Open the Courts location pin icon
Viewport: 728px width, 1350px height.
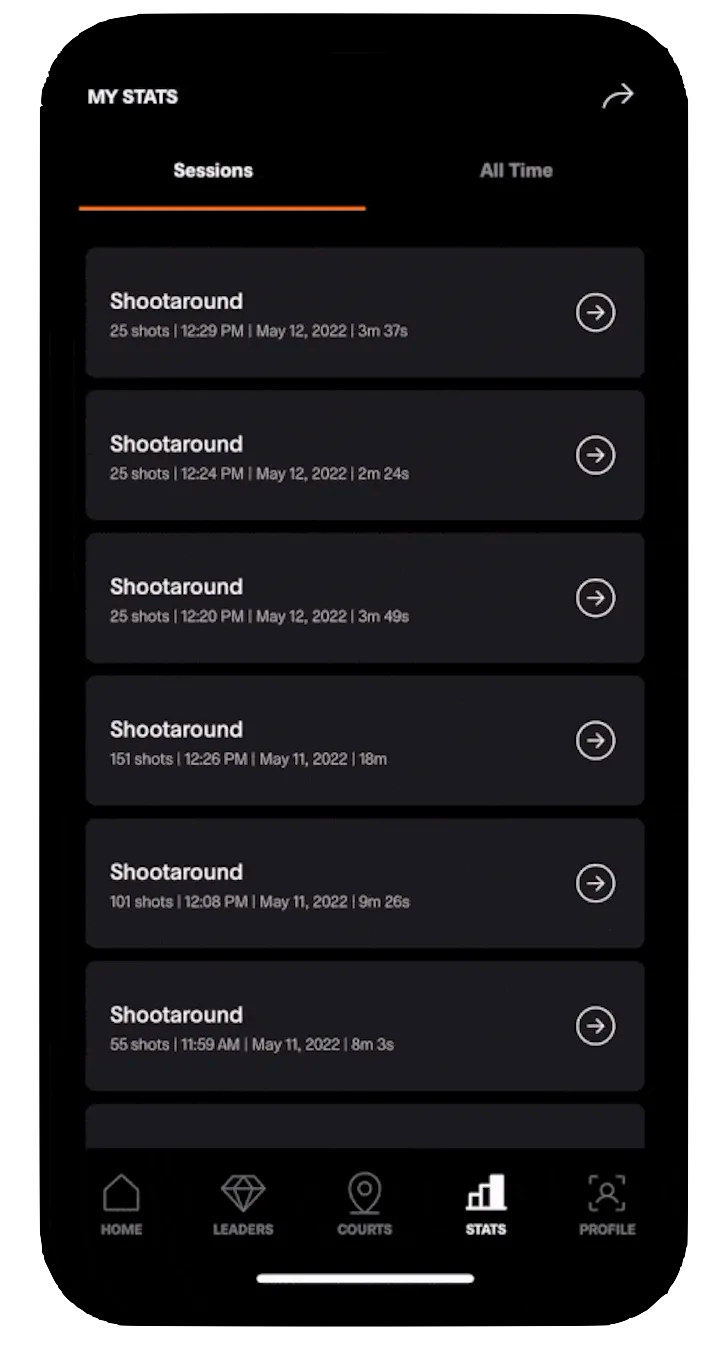(x=364, y=1193)
